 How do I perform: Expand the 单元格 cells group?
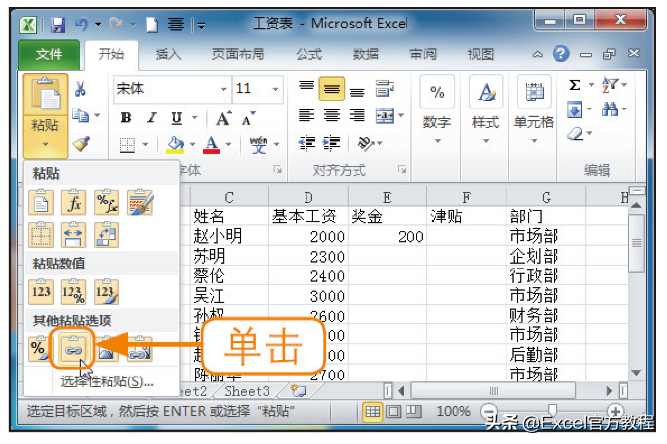pyautogui.click(x=534, y=140)
